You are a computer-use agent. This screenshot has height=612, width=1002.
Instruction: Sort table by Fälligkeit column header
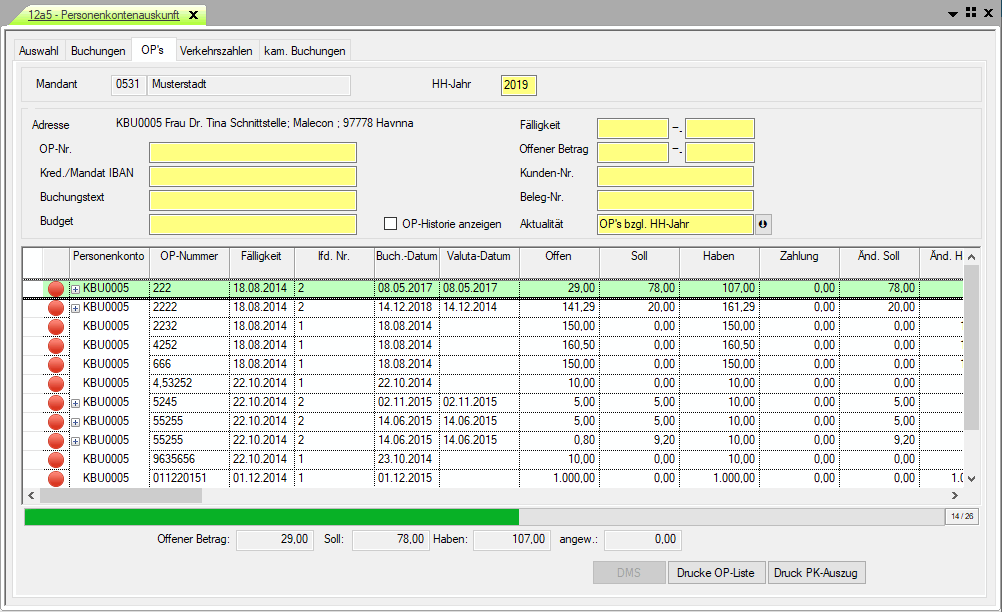coord(261,256)
